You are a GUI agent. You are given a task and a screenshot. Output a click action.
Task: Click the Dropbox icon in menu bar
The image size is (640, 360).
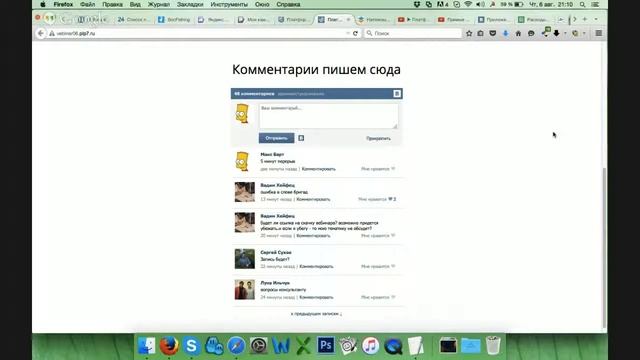[x=417, y=4]
